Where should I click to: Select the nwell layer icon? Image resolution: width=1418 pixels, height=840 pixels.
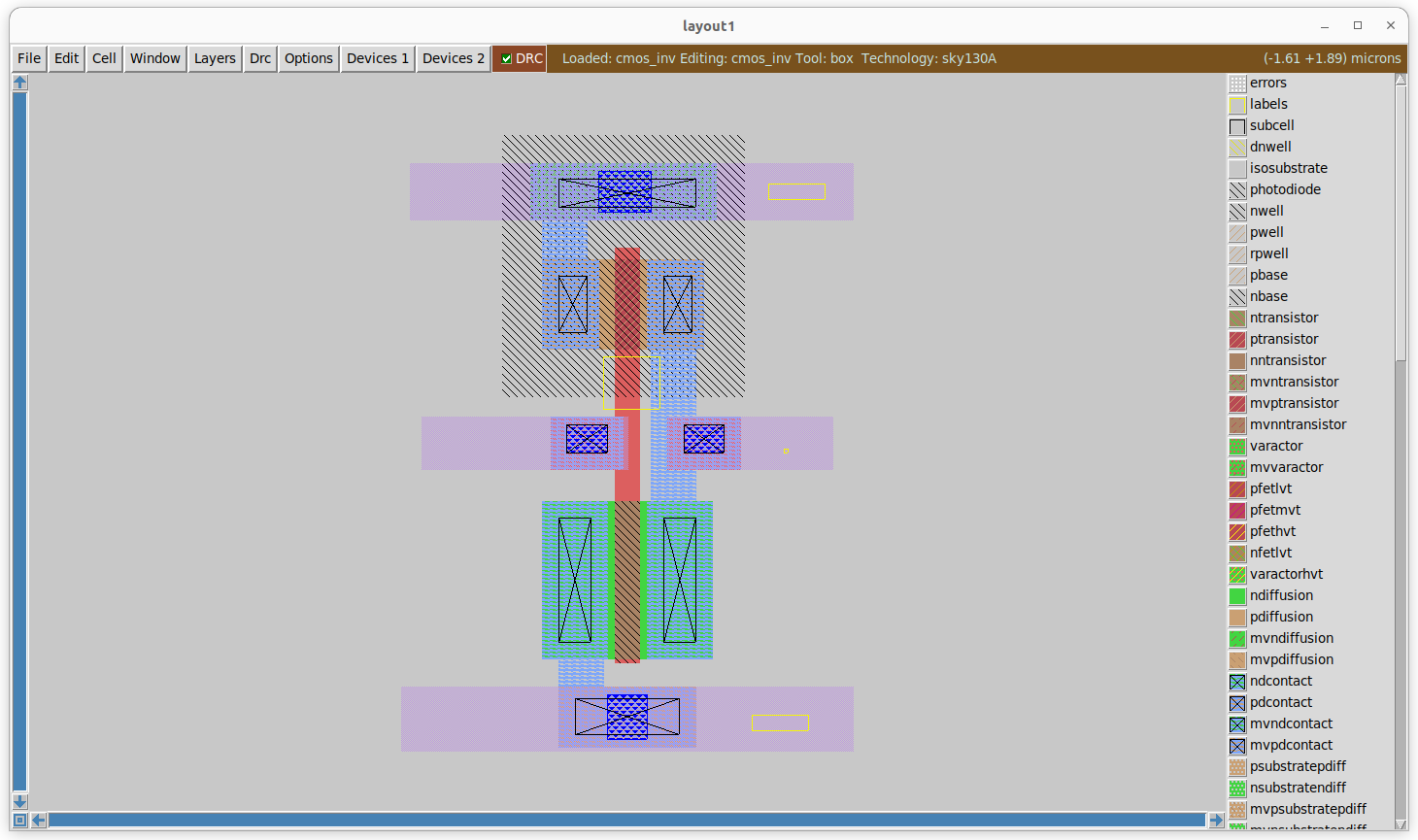pos(1237,212)
